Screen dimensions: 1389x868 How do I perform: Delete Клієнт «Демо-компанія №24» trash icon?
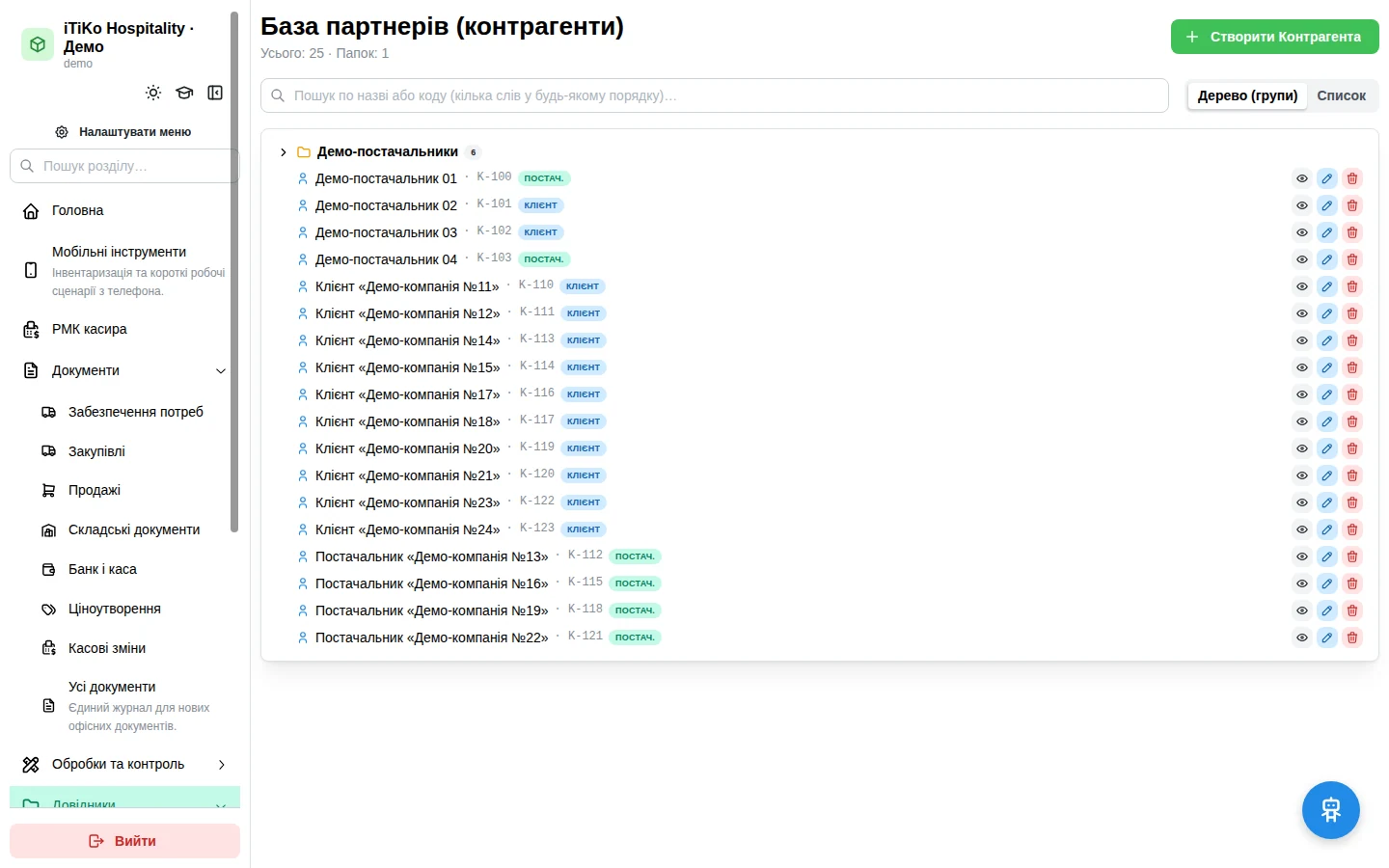(1352, 529)
